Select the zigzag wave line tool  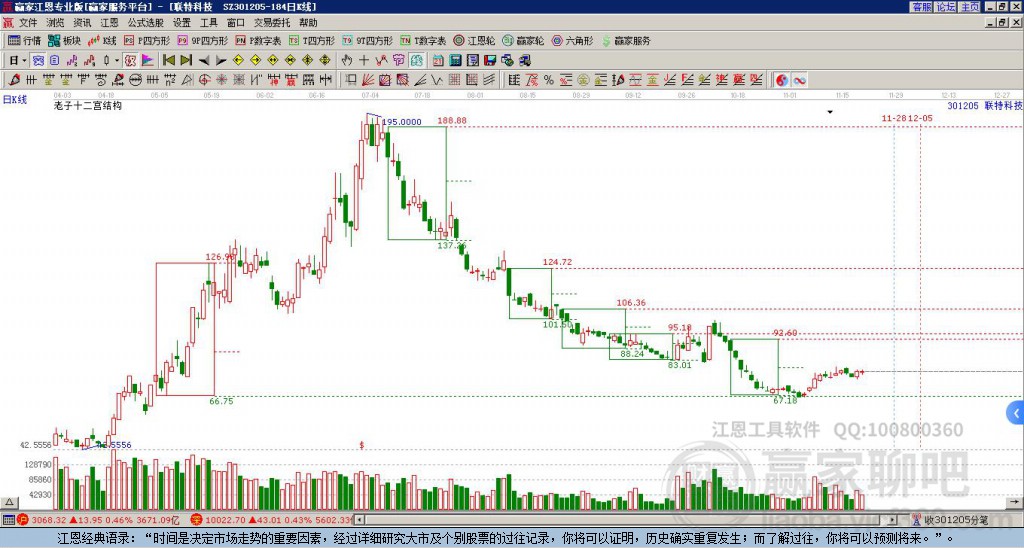click(436, 80)
